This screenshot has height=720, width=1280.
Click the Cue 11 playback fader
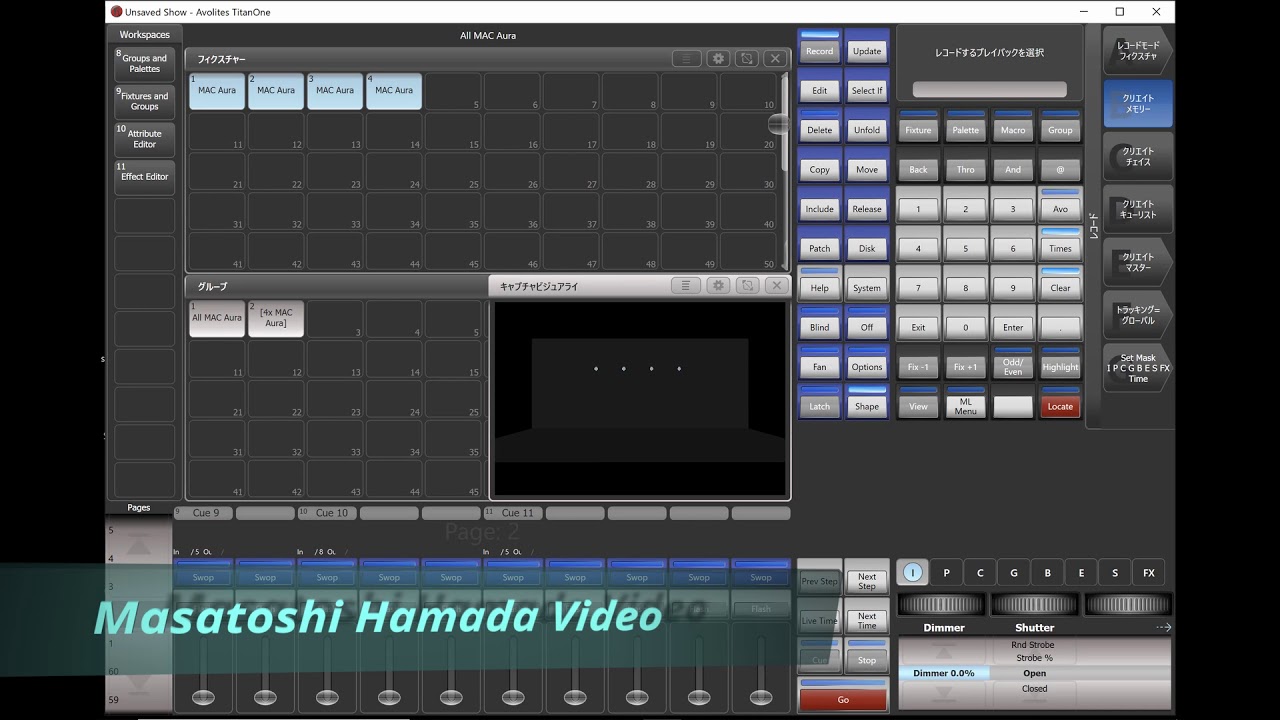[513, 696]
